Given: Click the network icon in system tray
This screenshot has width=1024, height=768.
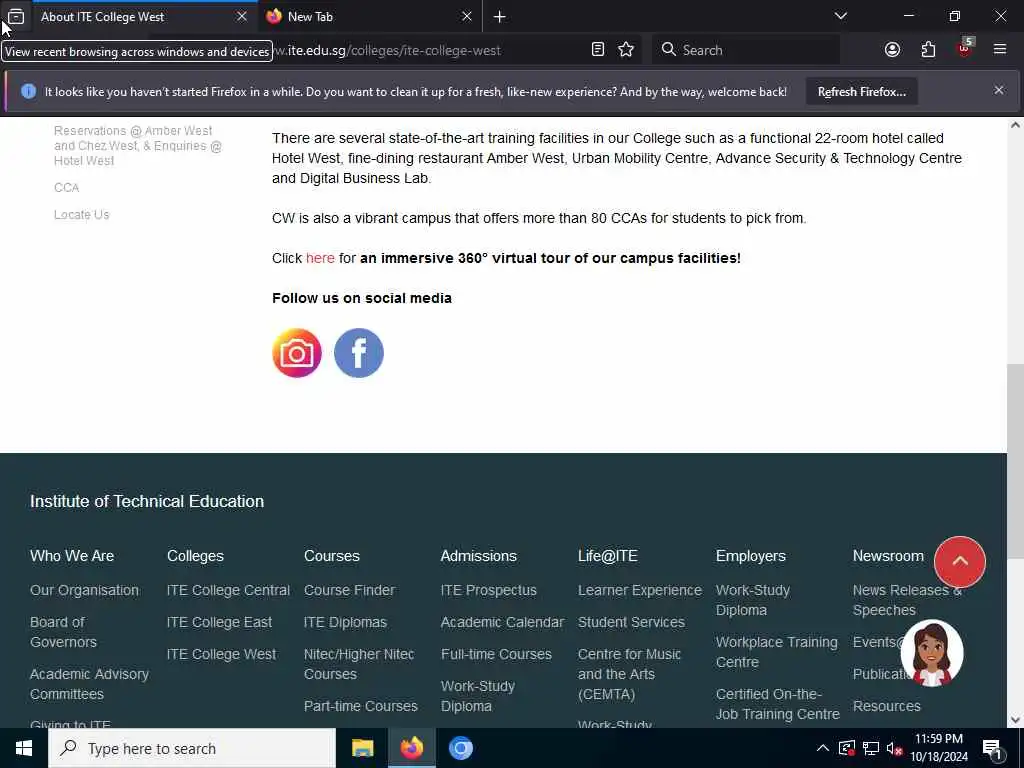Looking at the screenshot, I should [x=871, y=748].
